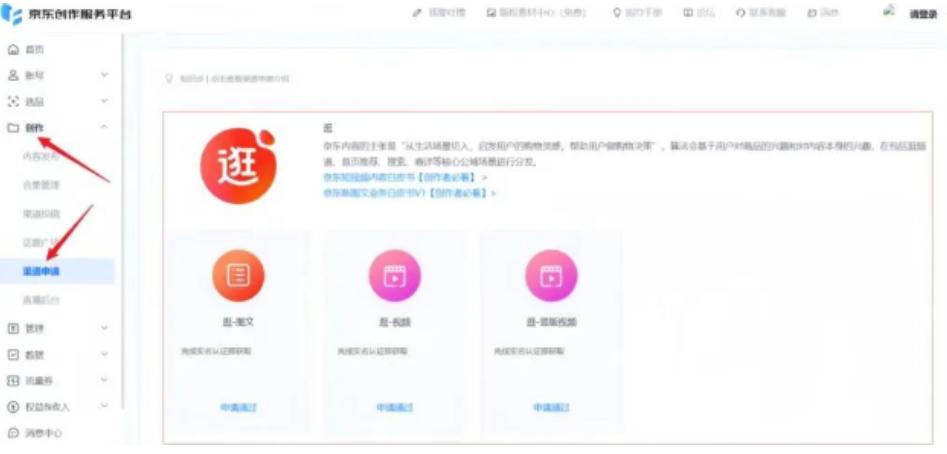Open 话题广场 submenu item

(x=41, y=242)
